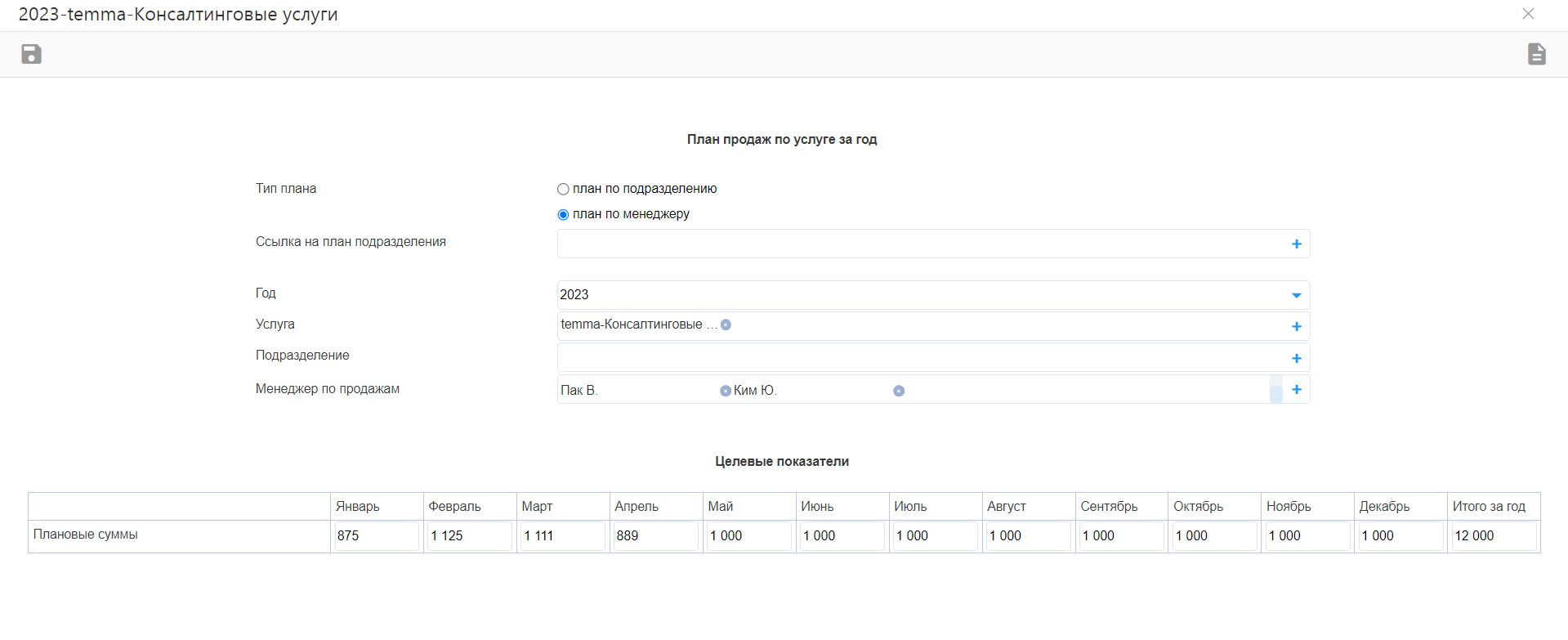
Task: Open the document icon in the toolbar
Action: (x=1536, y=54)
